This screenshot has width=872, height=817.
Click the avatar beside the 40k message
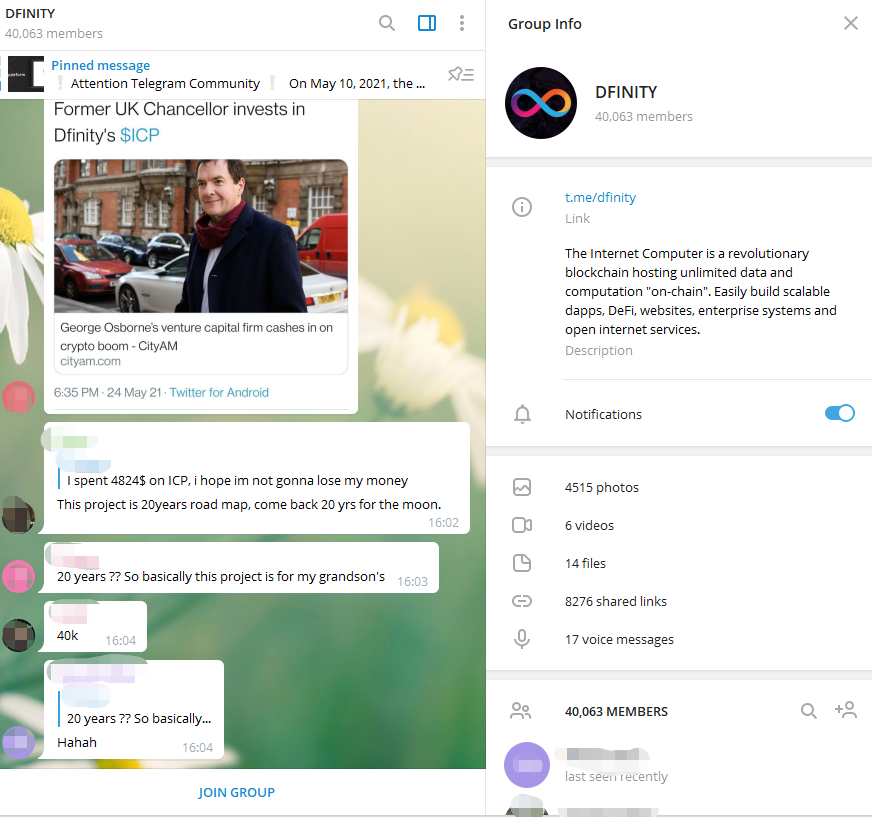18,635
